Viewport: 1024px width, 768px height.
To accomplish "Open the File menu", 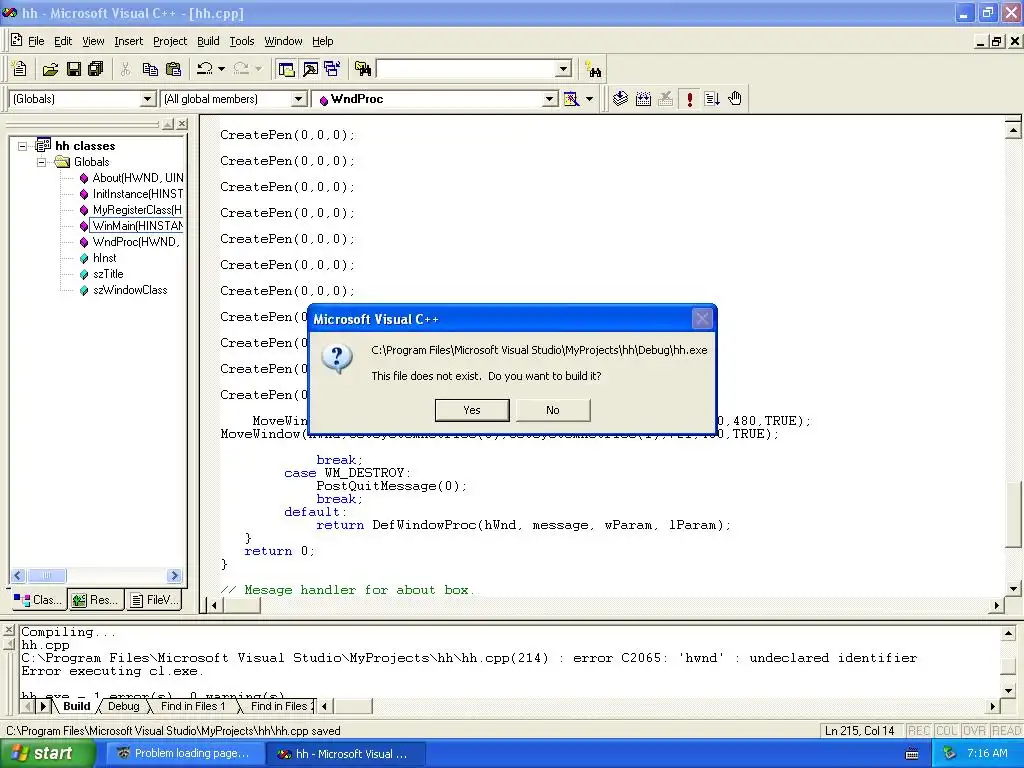I will pyautogui.click(x=36, y=41).
